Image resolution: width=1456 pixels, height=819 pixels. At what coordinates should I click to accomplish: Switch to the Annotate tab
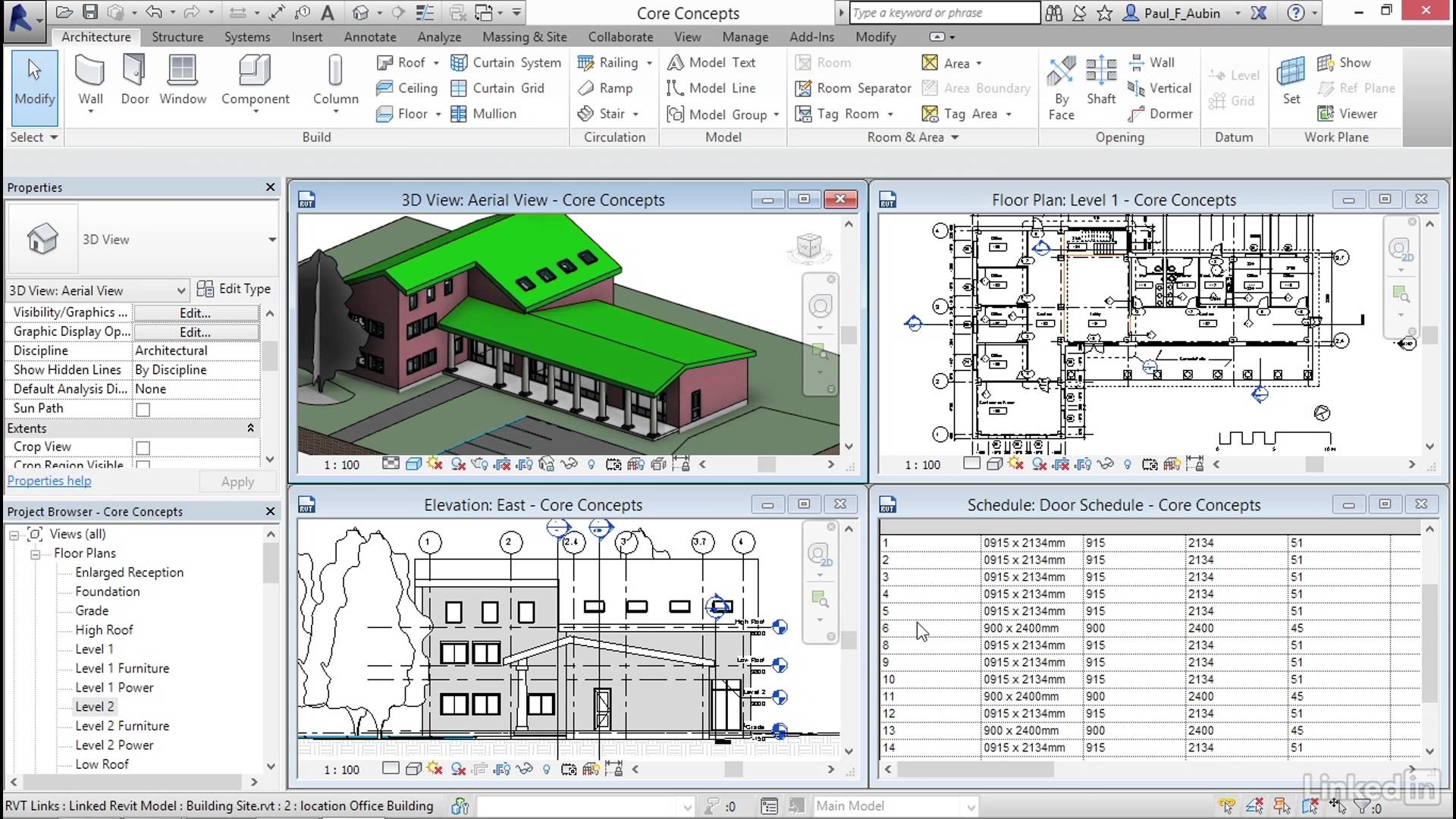(x=370, y=36)
